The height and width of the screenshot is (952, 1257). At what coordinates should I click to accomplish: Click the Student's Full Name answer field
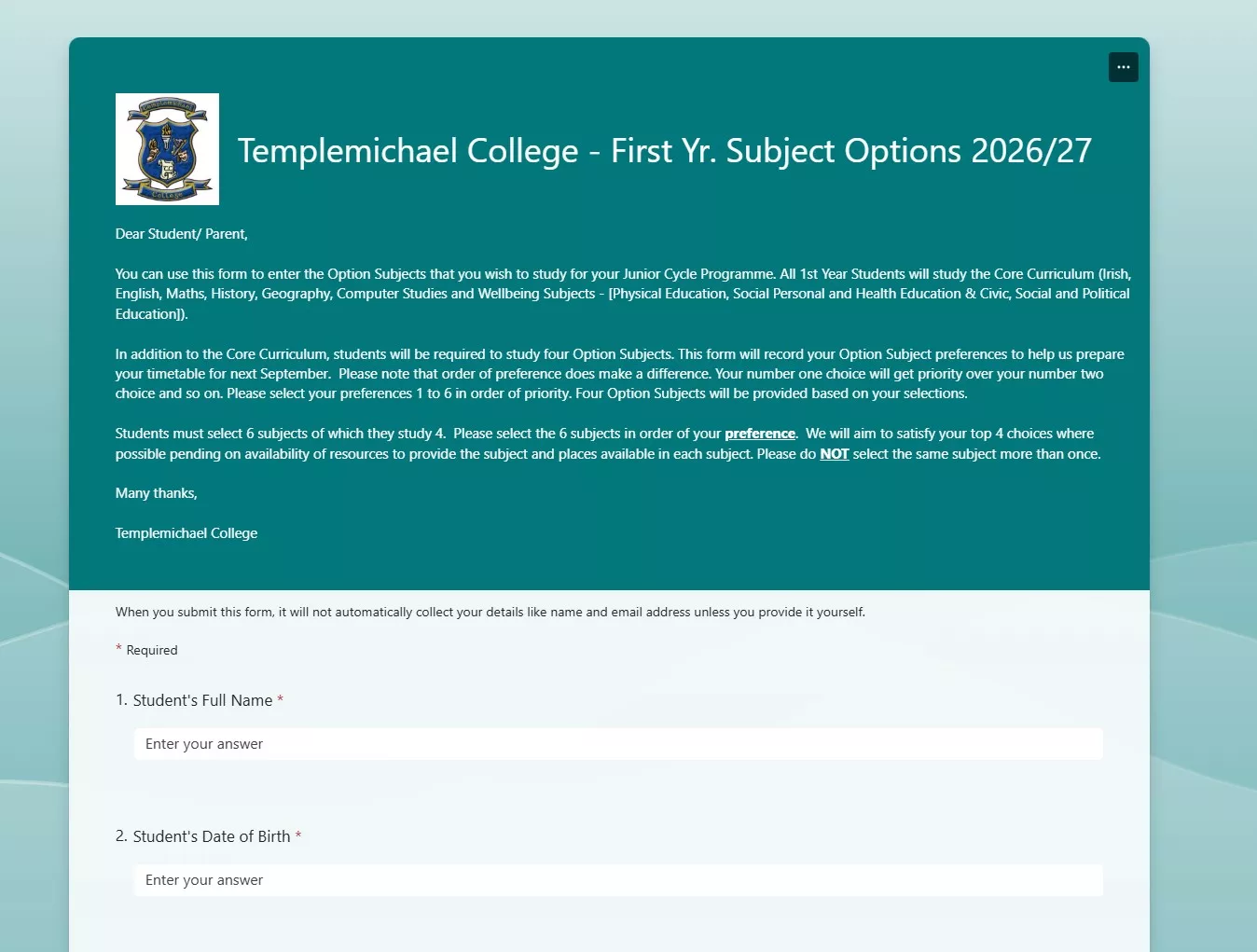tap(617, 744)
